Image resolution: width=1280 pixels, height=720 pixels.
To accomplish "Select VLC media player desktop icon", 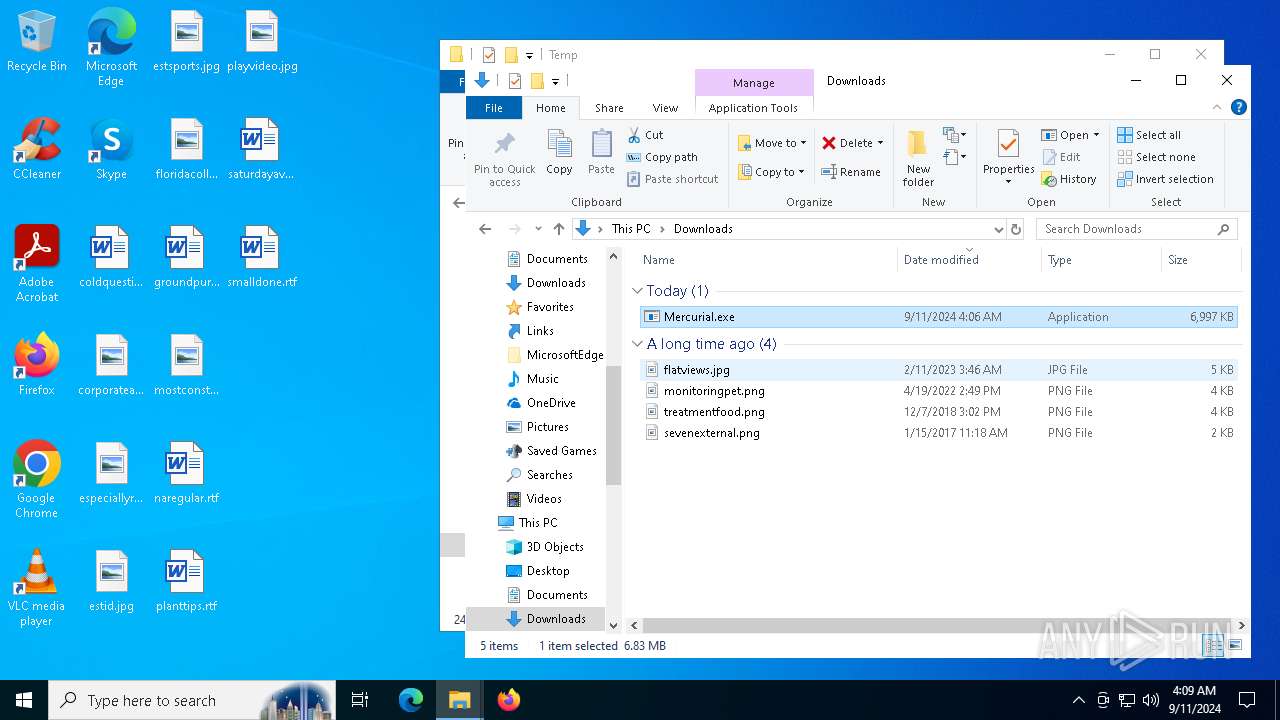I will point(37,588).
